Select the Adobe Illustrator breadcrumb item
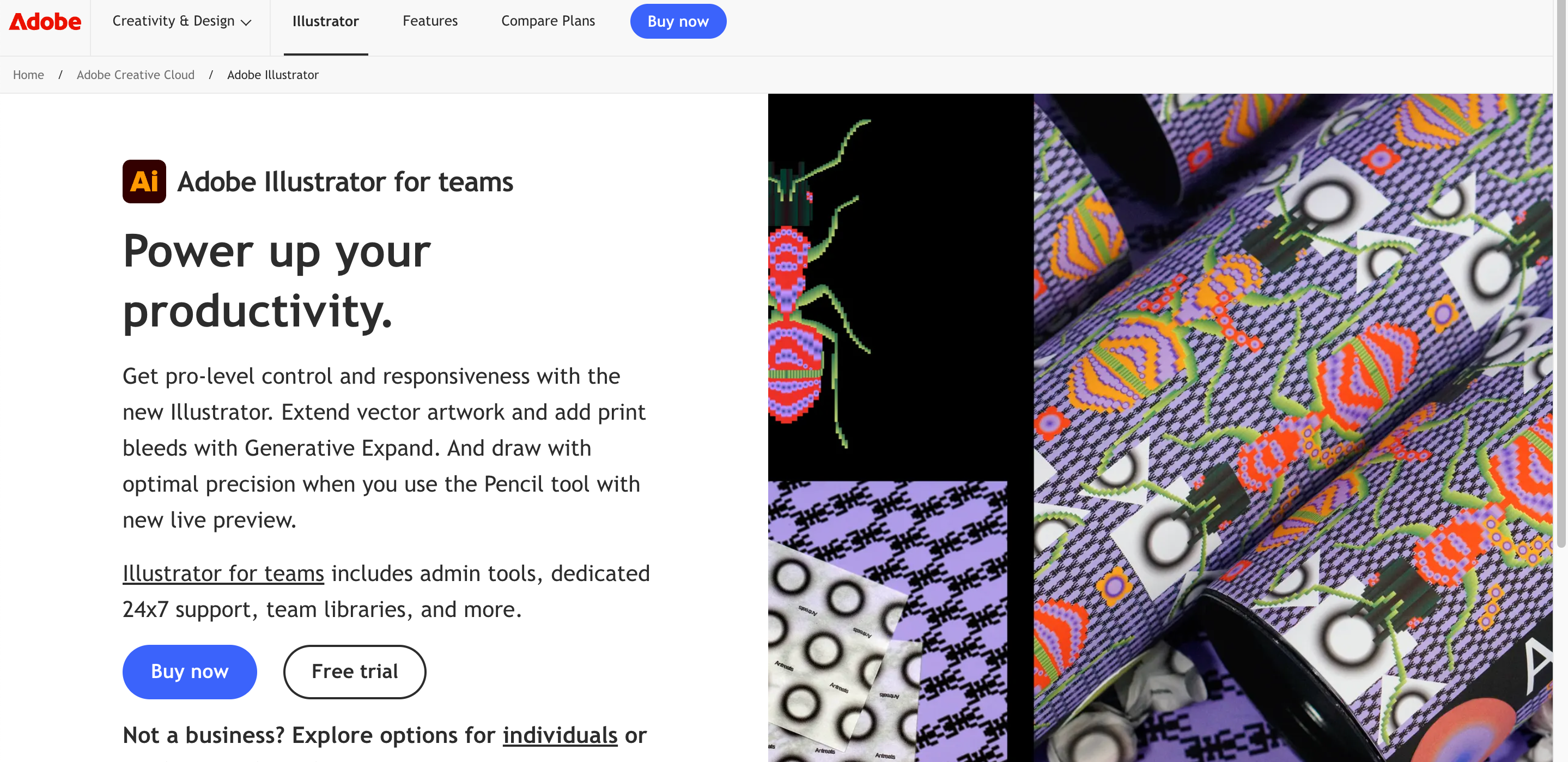The height and width of the screenshot is (762, 1568). click(273, 75)
